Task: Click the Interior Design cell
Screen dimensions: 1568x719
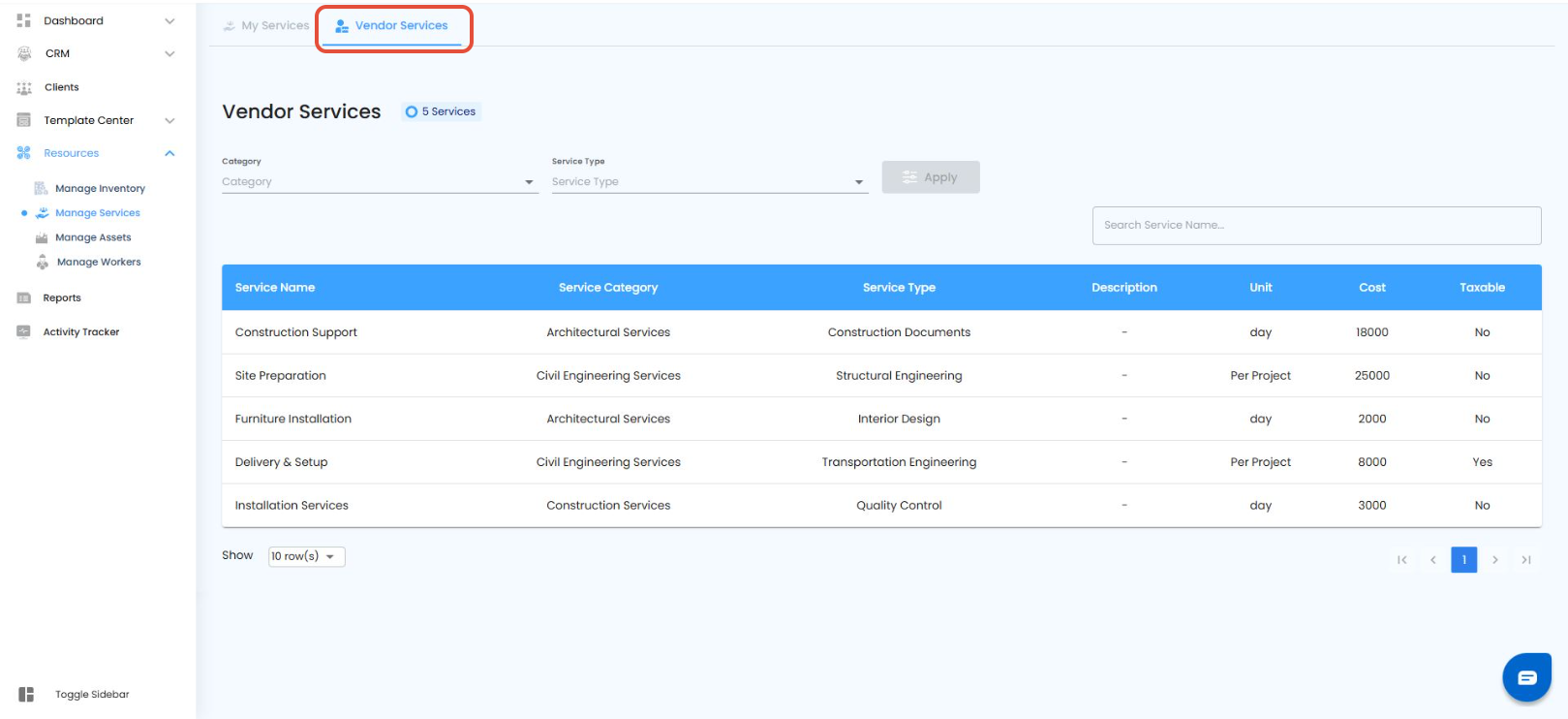Action: (899, 419)
